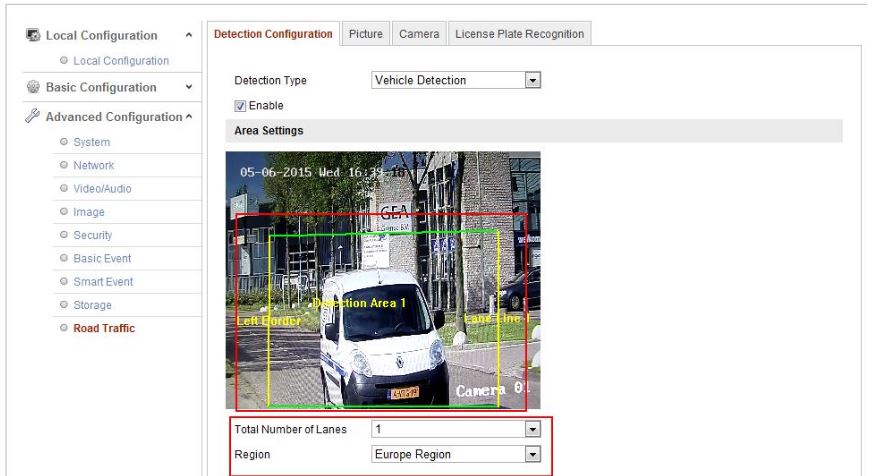Expand the Basic Configuration section
873x476 pixels.
189,87
